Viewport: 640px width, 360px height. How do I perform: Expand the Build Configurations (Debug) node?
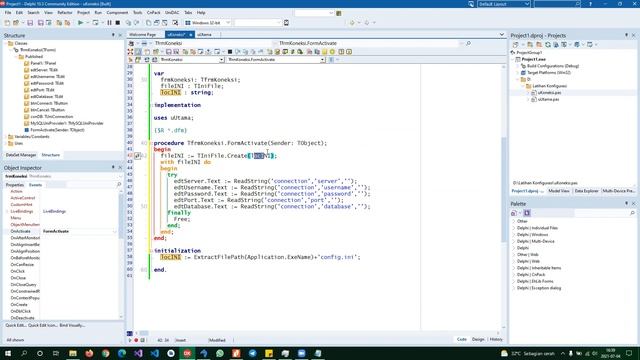[x=518, y=66]
